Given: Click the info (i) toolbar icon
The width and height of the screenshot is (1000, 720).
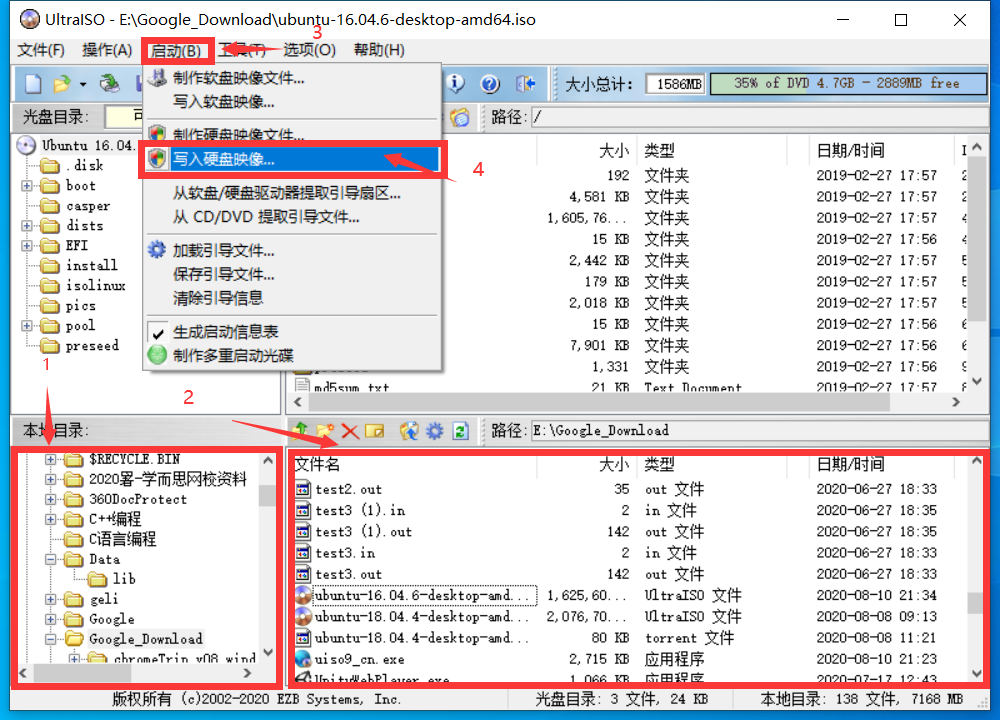Looking at the screenshot, I should 455,84.
